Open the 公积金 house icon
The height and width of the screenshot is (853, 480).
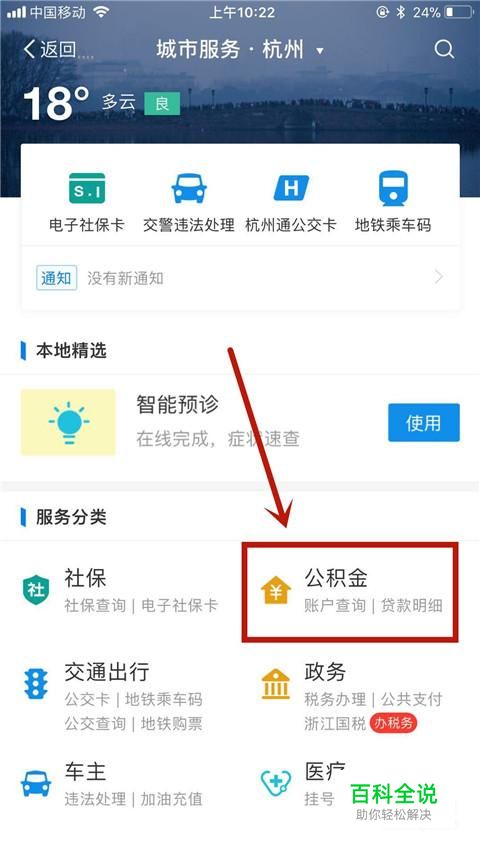coord(276,591)
